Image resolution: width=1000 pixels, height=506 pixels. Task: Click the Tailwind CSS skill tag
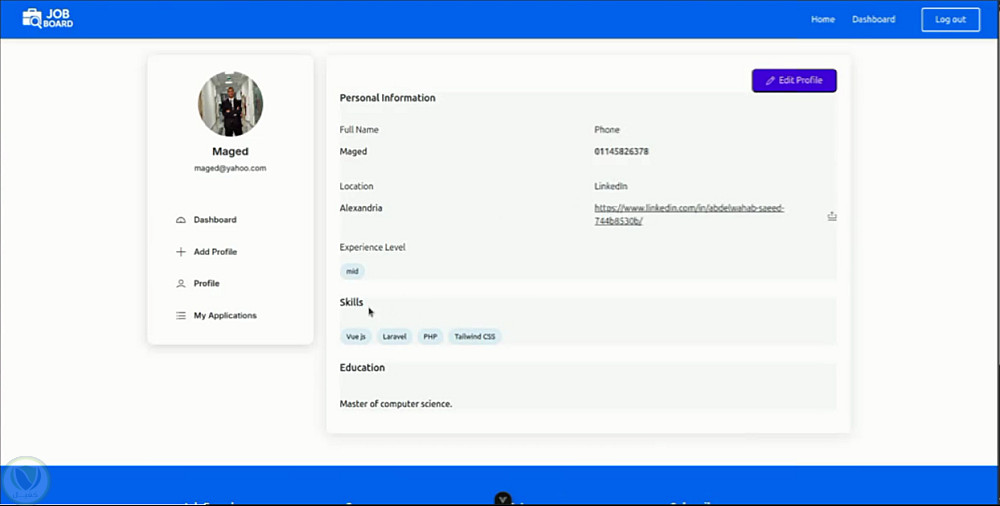point(474,336)
